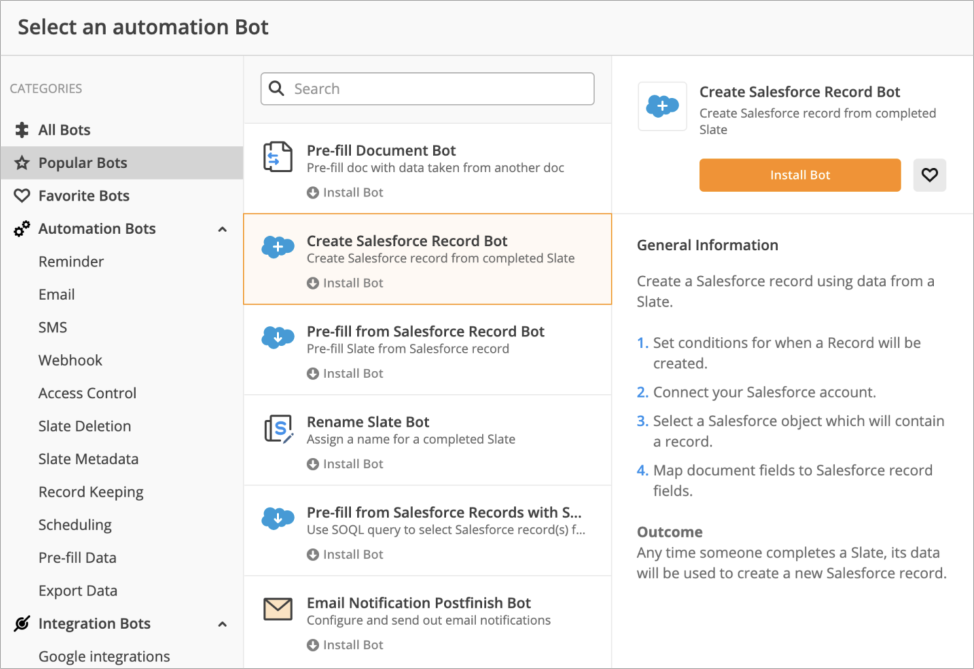Image resolution: width=974 pixels, height=669 pixels.
Task: Click the 'Outcome' heading
Action: pyautogui.click(x=670, y=532)
